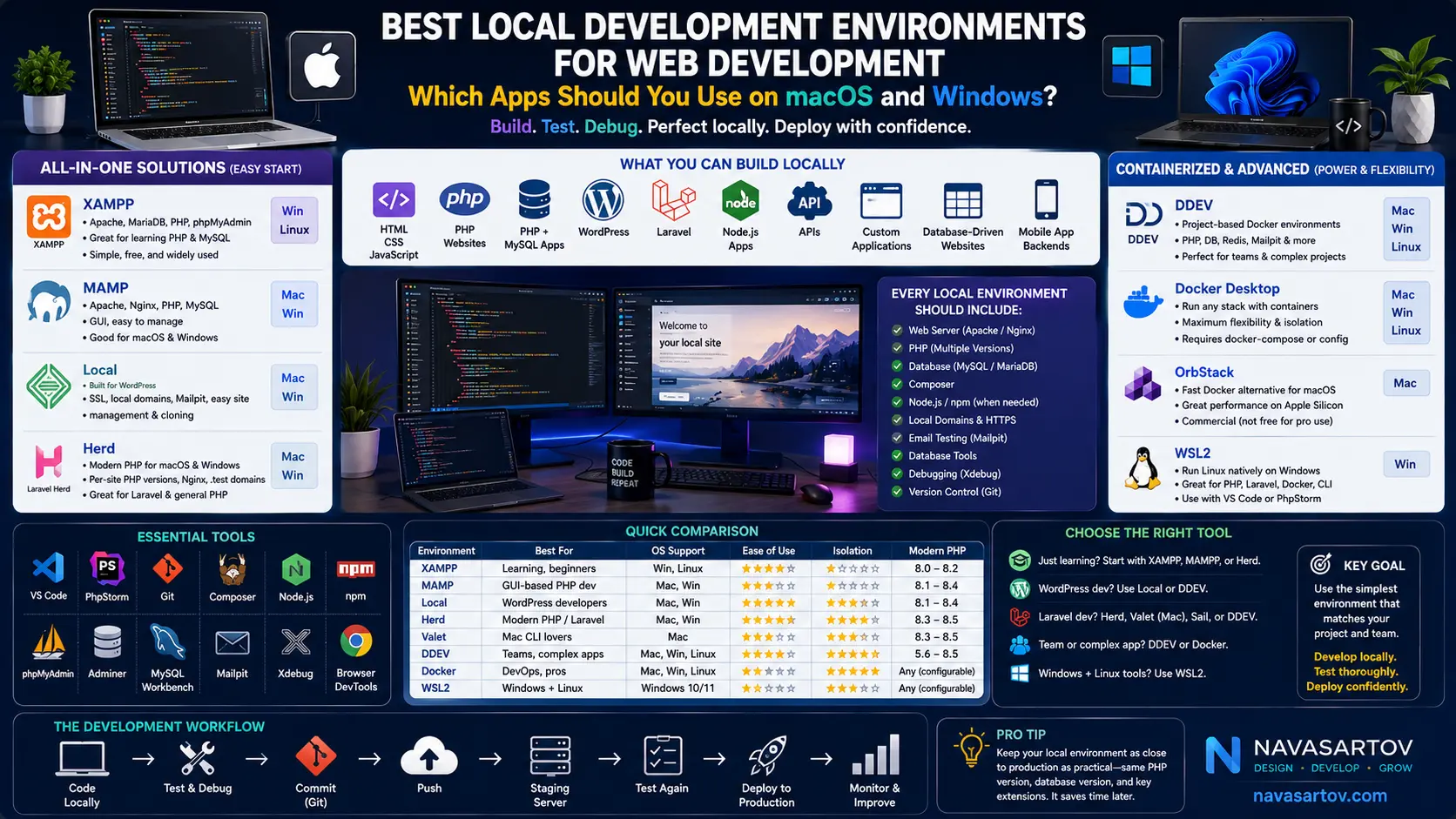Click the Web Server (Apache / Nginx) checkmark
This screenshot has height=819, width=1456.
pyautogui.click(x=897, y=330)
